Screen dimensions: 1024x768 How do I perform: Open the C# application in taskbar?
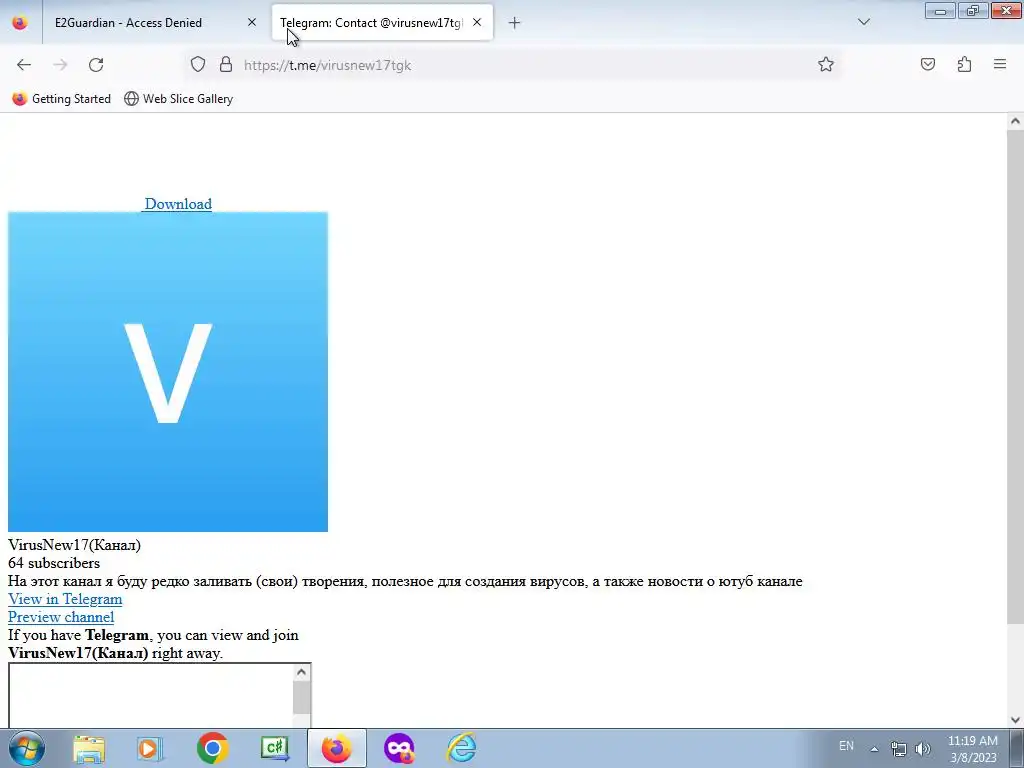(x=275, y=748)
